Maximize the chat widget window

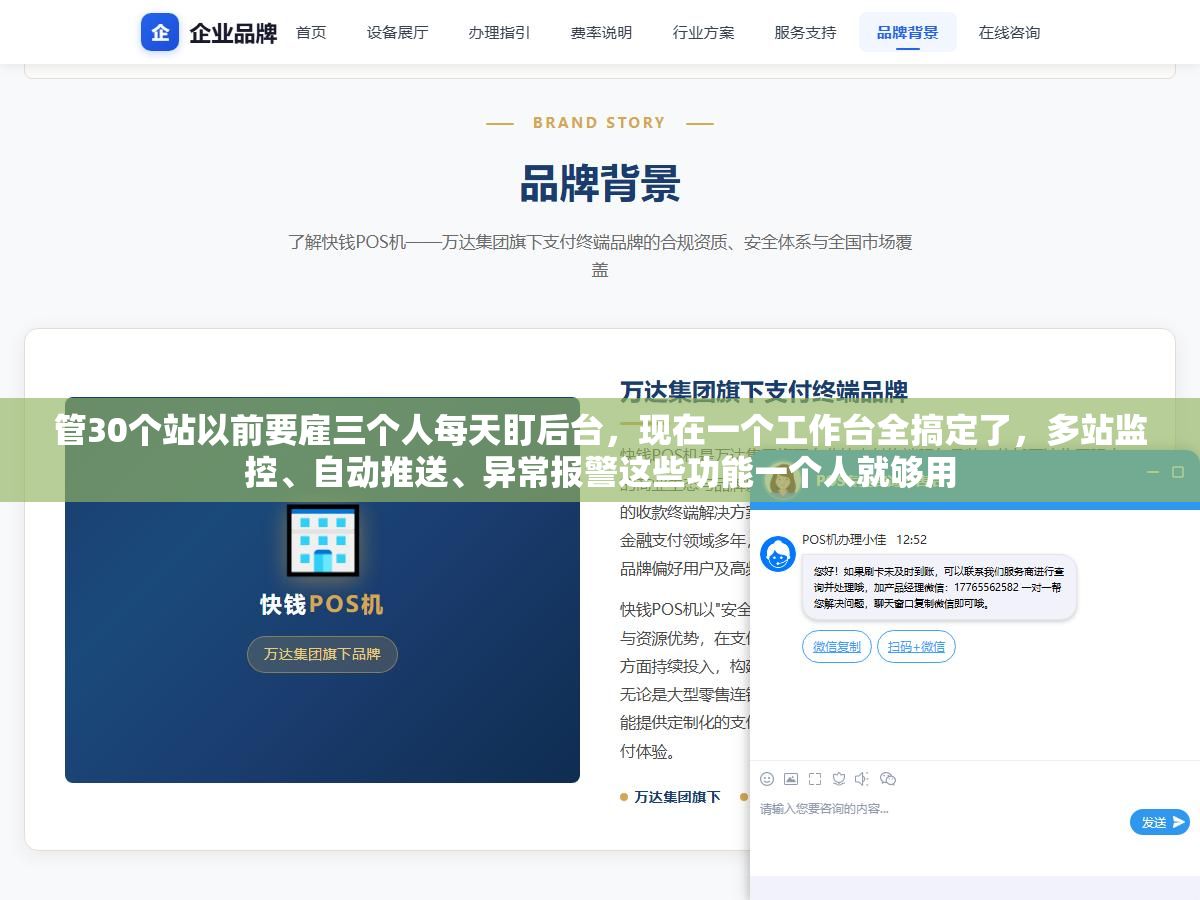[1177, 472]
